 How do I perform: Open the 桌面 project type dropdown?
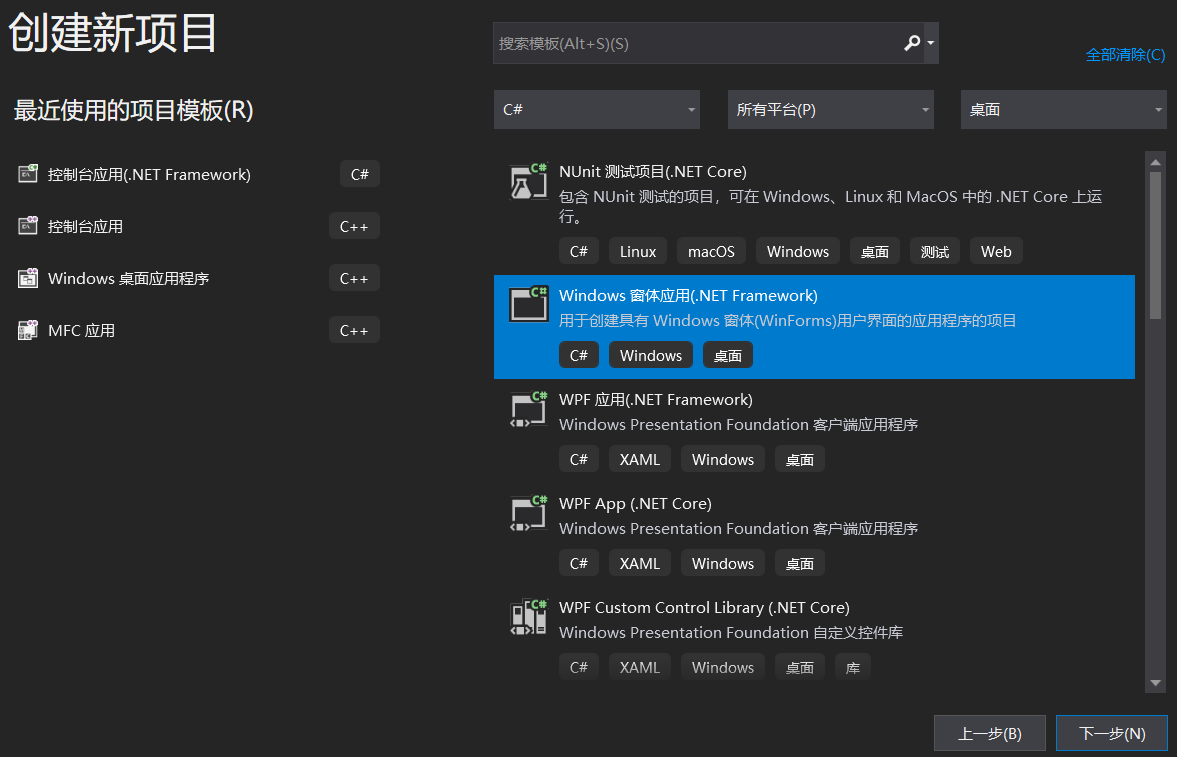pos(1064,110)
